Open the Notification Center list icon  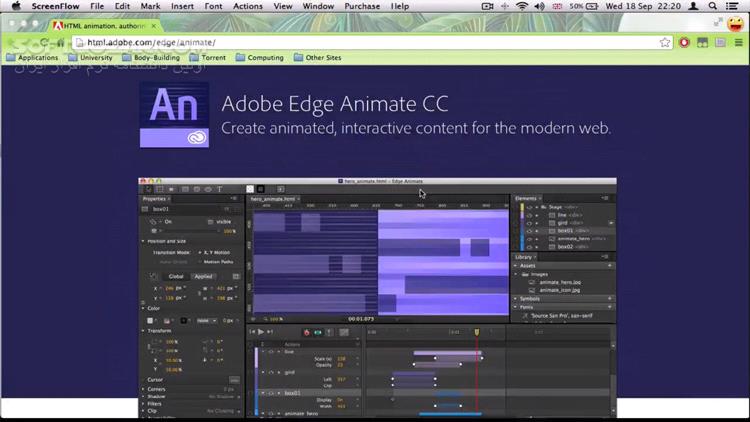[x=732, y=6]
